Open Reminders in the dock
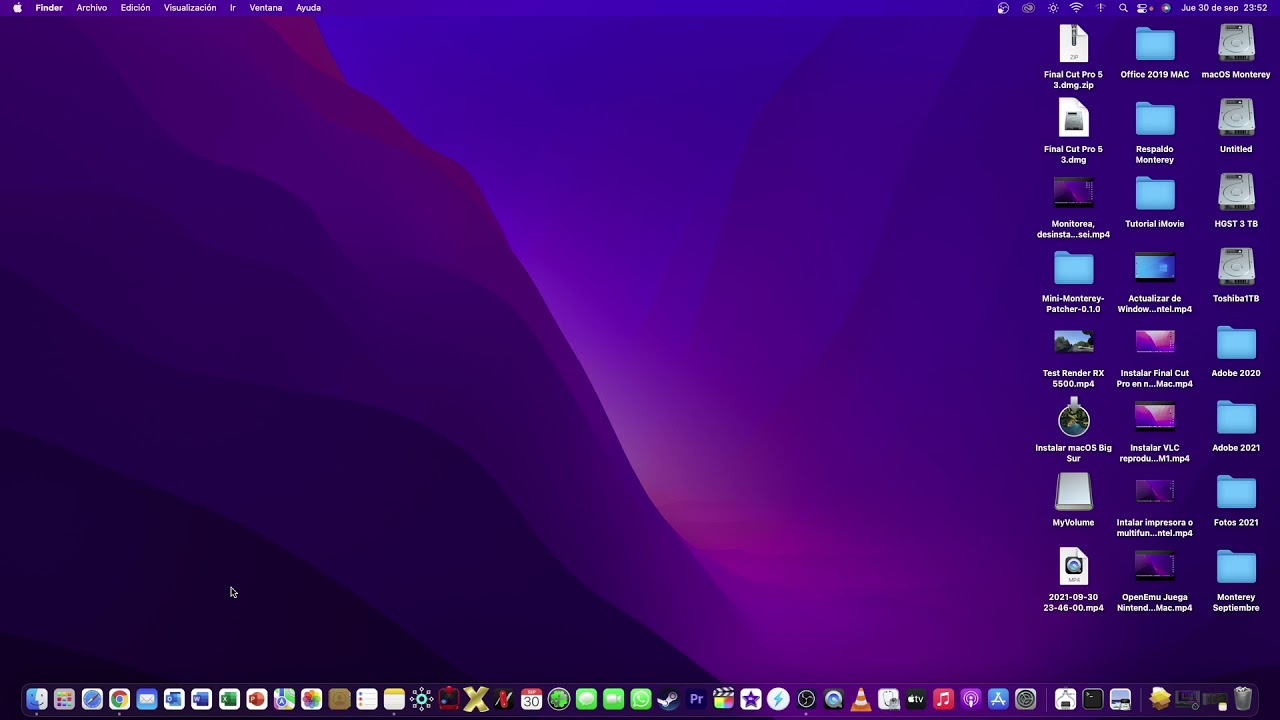 coord(367,700)
